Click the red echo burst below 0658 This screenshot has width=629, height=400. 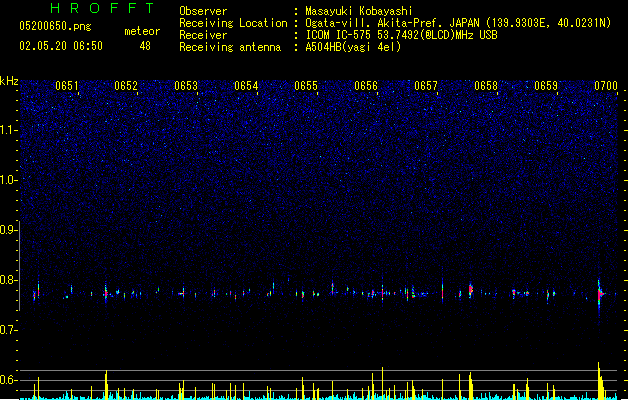(471, 290)
